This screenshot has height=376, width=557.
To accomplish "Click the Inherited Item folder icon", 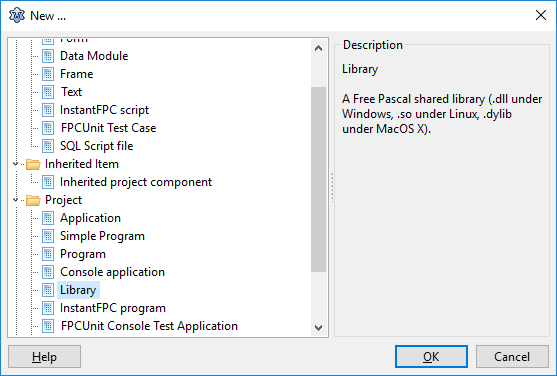I will pos(33,164).
